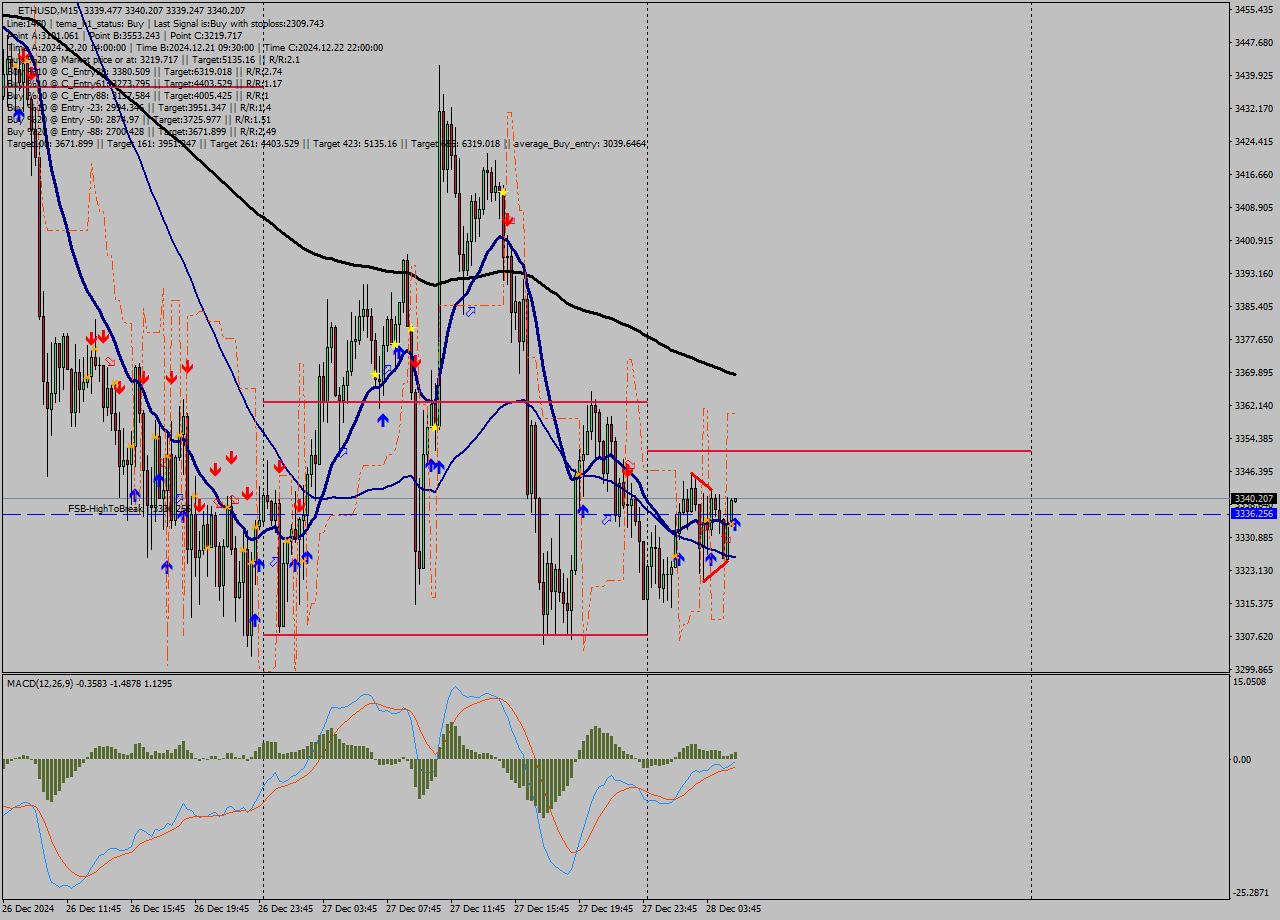Viewport: 1280px width, 920px height.
Task: Click 'Time C:2024.12.22 22:00:00' text
Action: tap(324, 47)
